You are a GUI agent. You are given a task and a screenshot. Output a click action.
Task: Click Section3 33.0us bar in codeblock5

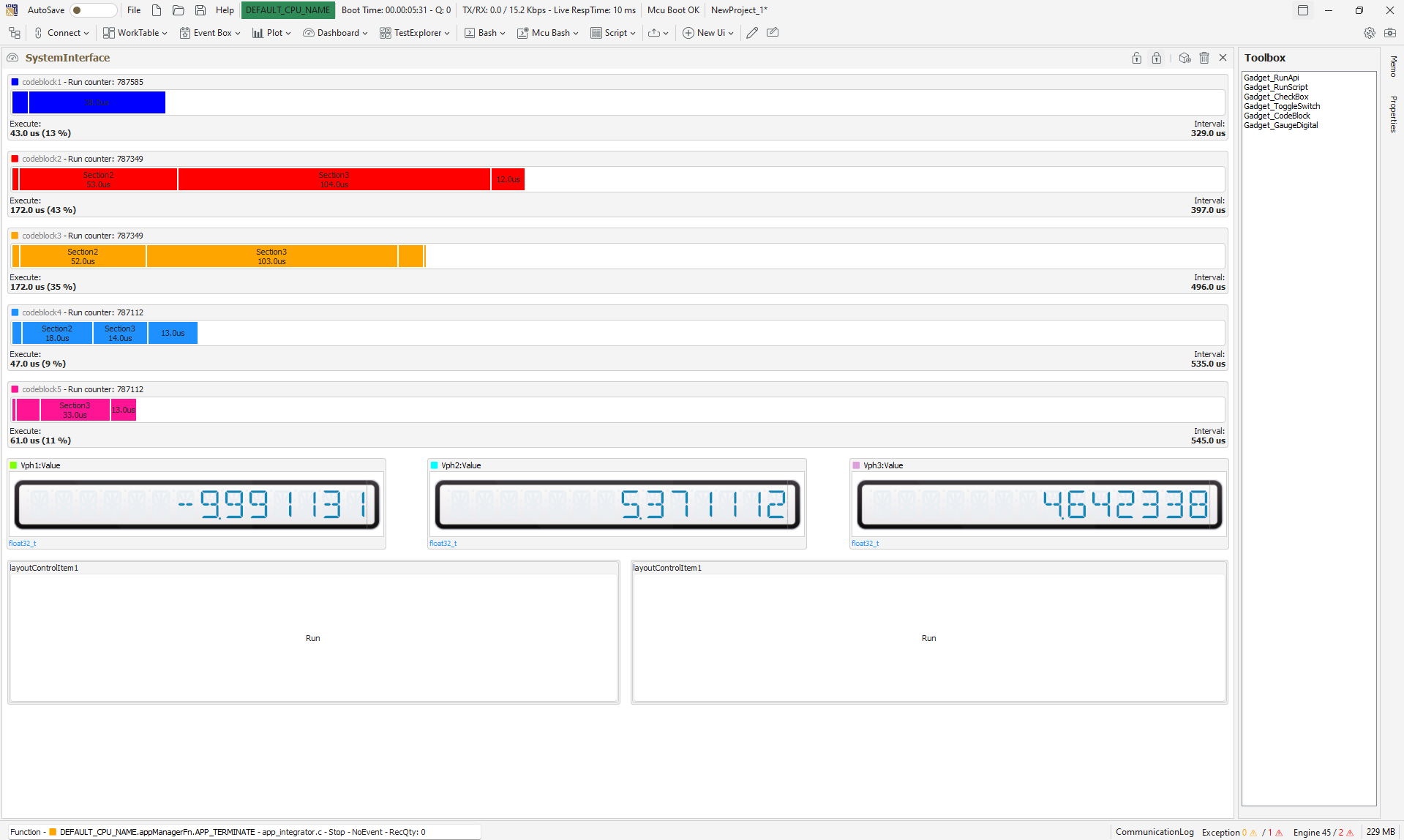(x=75, y=410)
